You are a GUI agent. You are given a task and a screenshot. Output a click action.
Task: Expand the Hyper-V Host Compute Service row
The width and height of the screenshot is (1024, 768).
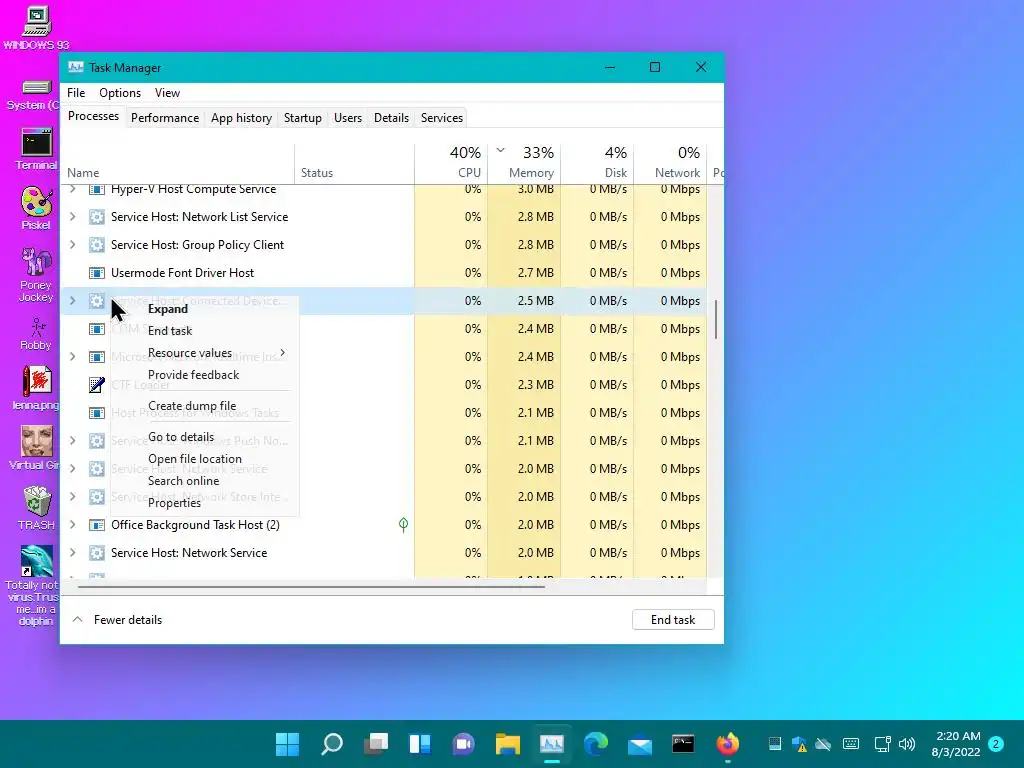tap(72, 189)
